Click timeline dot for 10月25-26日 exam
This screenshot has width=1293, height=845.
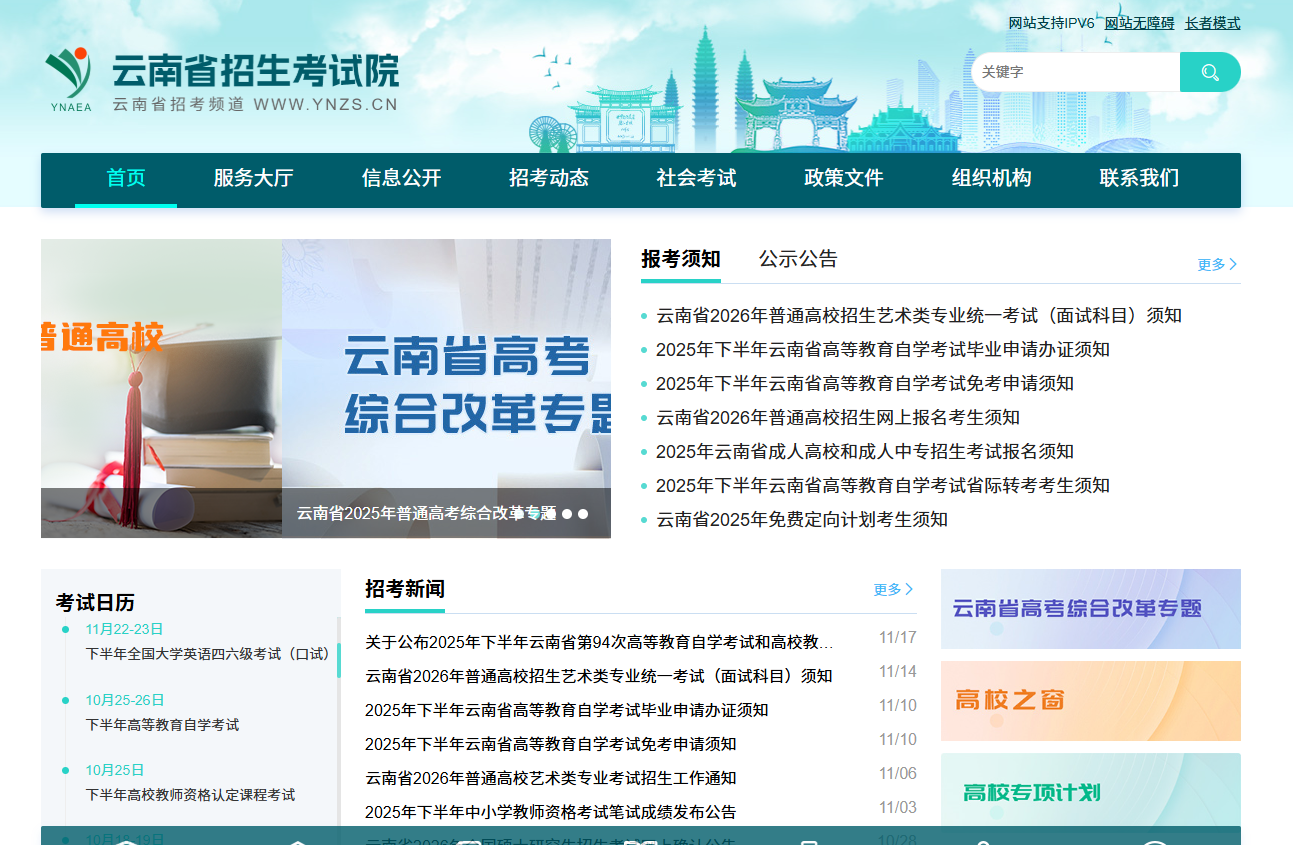click(x=66, y=700)
